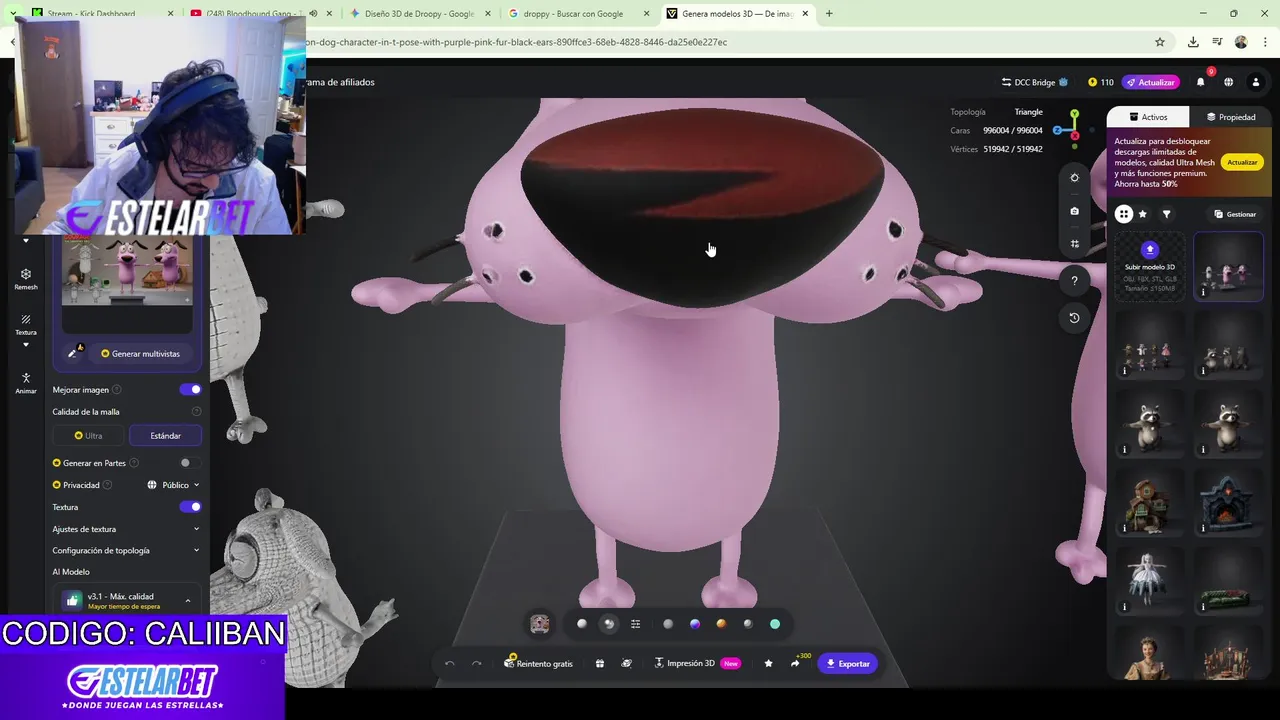Click the Gestionar button in assets panel

[x=1235, y=214]
